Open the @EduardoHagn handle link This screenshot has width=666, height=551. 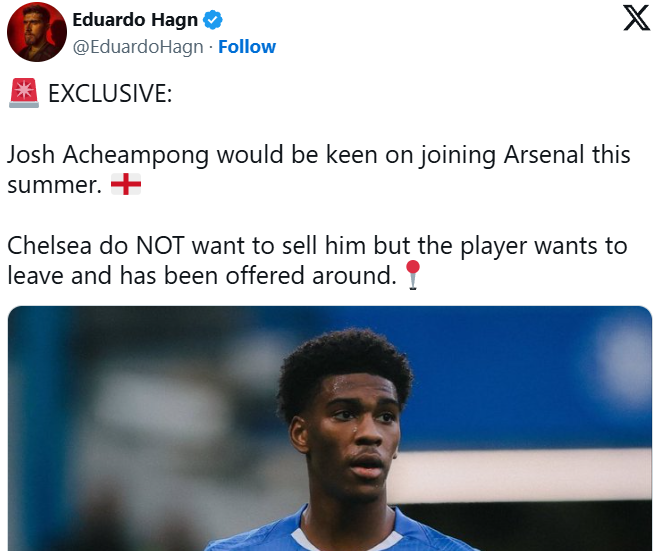(138, 47)
